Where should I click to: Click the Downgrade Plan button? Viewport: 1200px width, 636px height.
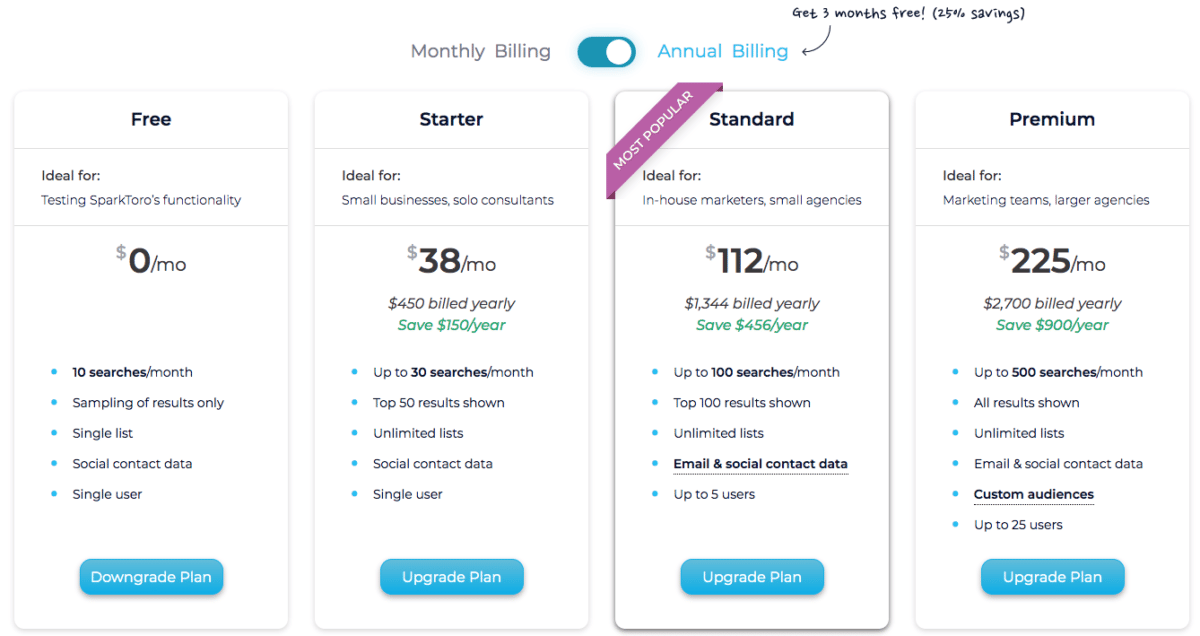coord(151,577)
